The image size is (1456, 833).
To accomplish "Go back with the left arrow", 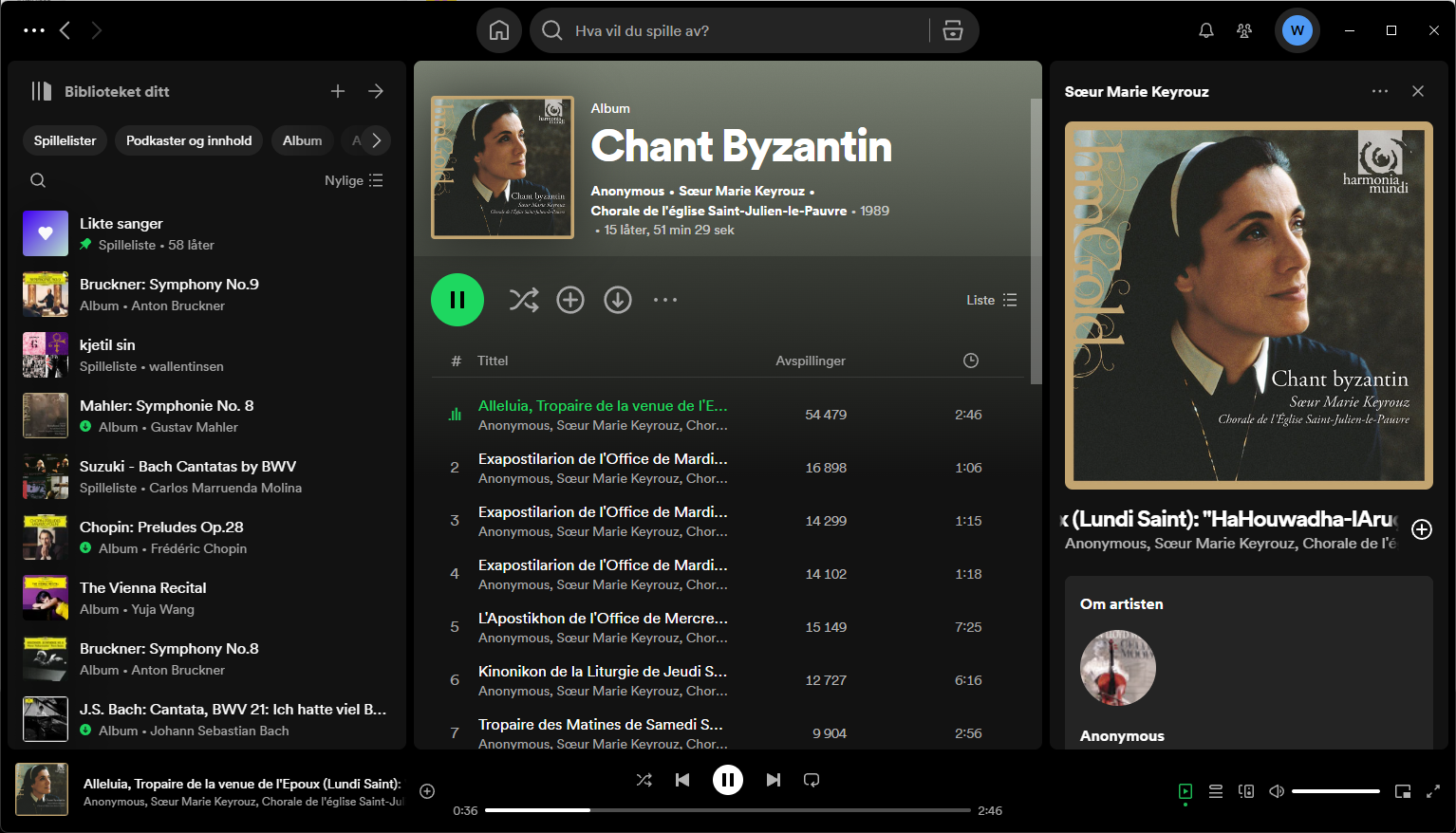I will 65,30.
